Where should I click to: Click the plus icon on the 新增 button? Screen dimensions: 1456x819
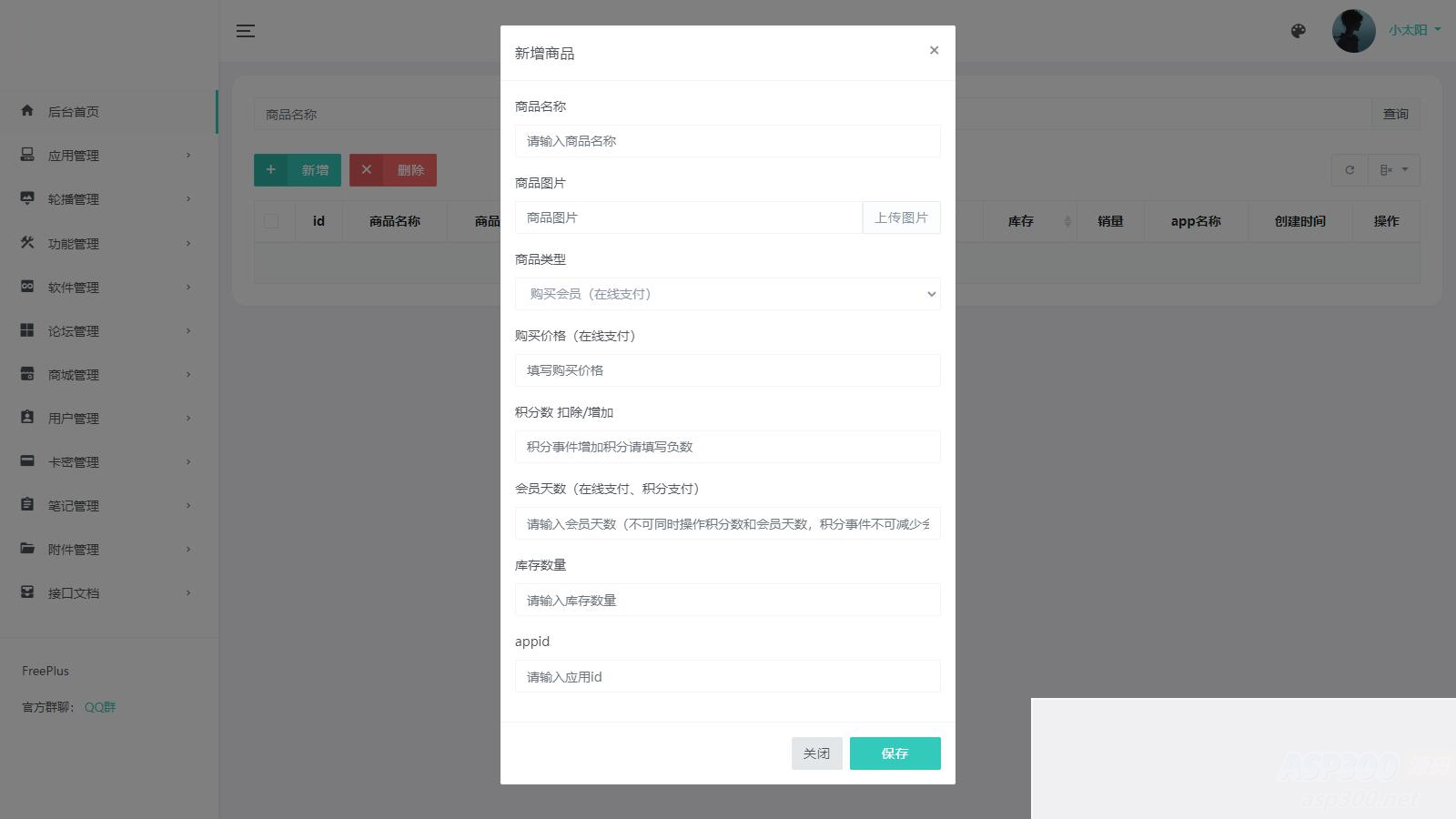click(271, 169)
